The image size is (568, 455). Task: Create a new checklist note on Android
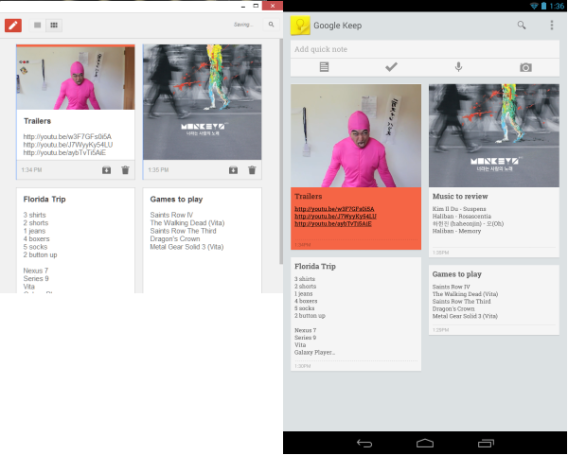(x=391, y=67)
